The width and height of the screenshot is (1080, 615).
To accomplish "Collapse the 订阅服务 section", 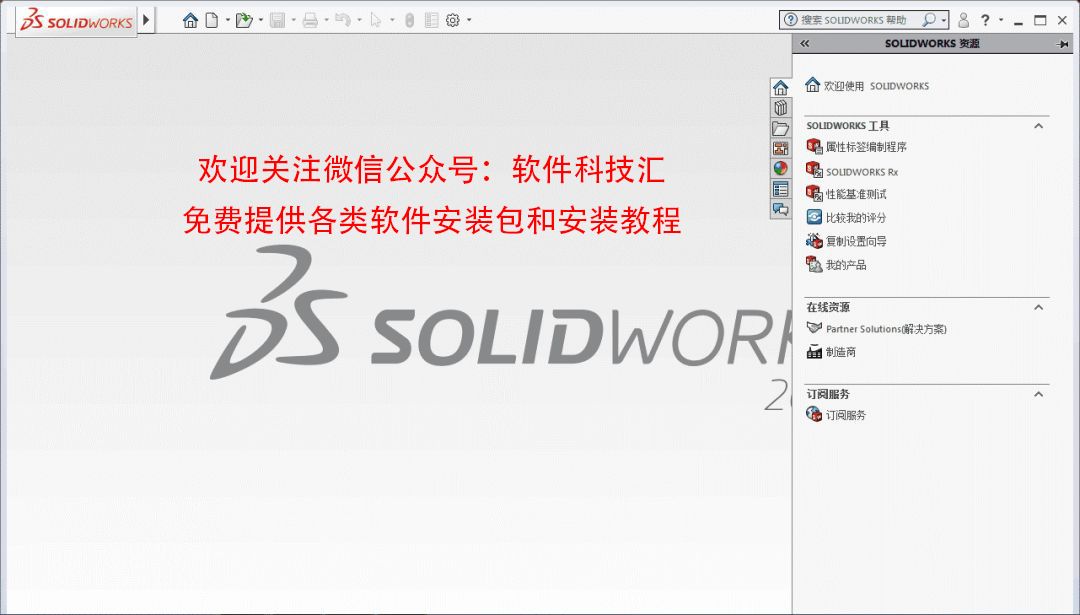I will (1039, 394).
